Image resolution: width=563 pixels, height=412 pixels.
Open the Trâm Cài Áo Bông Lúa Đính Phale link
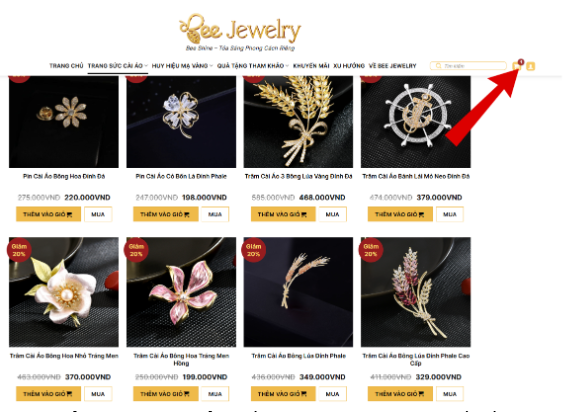pos(298,356)
